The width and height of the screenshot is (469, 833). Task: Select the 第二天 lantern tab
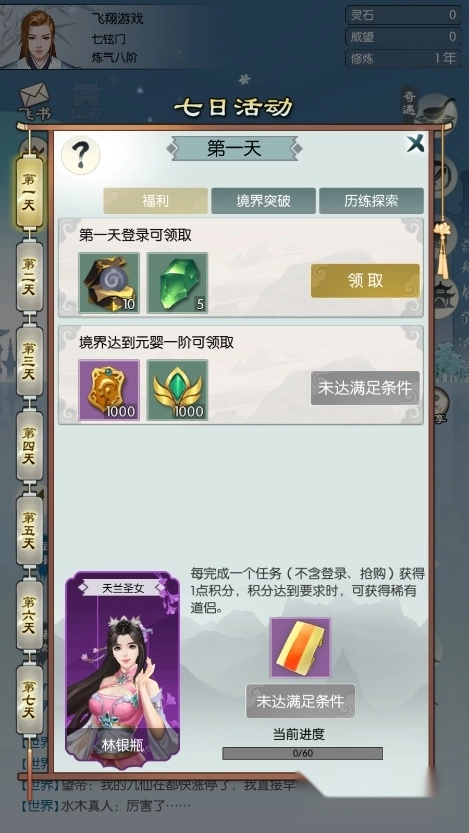tap(29, 276)
